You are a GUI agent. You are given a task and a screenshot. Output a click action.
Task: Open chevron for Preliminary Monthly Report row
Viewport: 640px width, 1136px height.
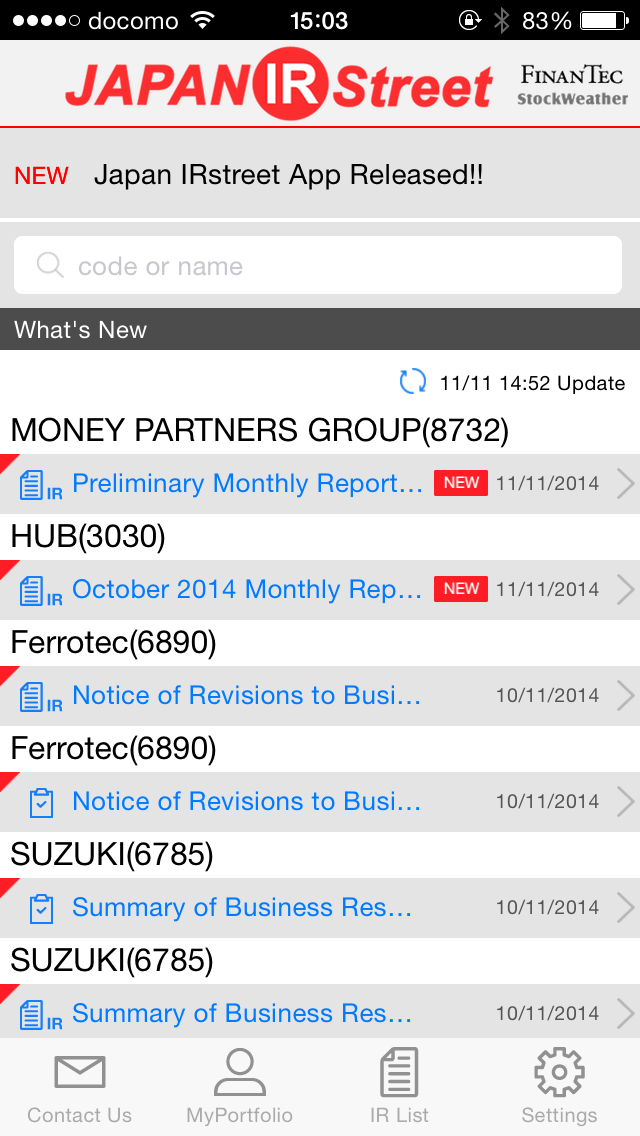(x=626, y=484)
